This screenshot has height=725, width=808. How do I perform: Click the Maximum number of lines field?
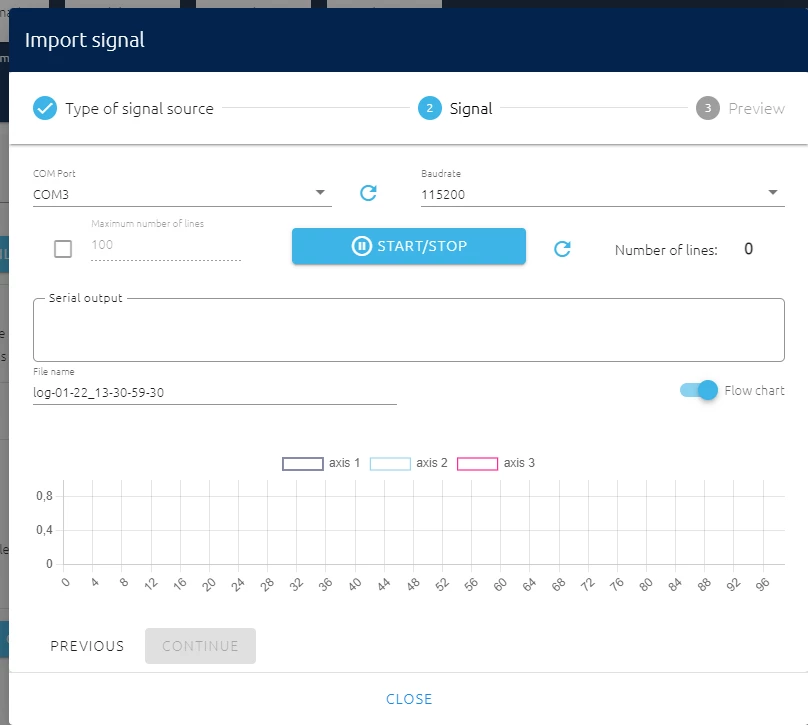pyautogui.click(x=165, y=245)
